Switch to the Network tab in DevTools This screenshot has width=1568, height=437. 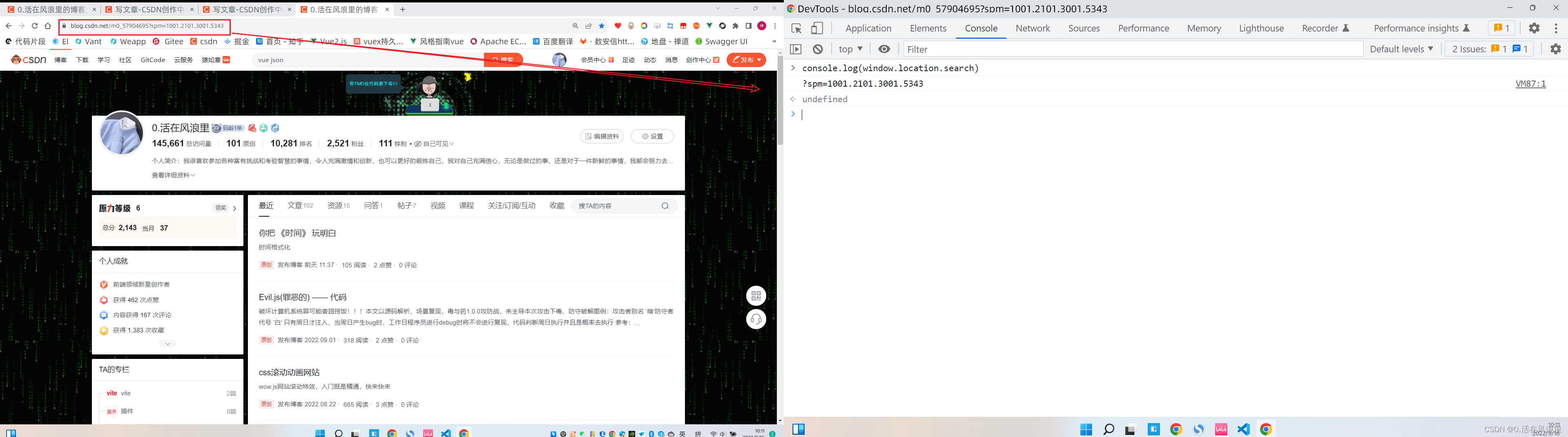click(x=1033, y=28)
